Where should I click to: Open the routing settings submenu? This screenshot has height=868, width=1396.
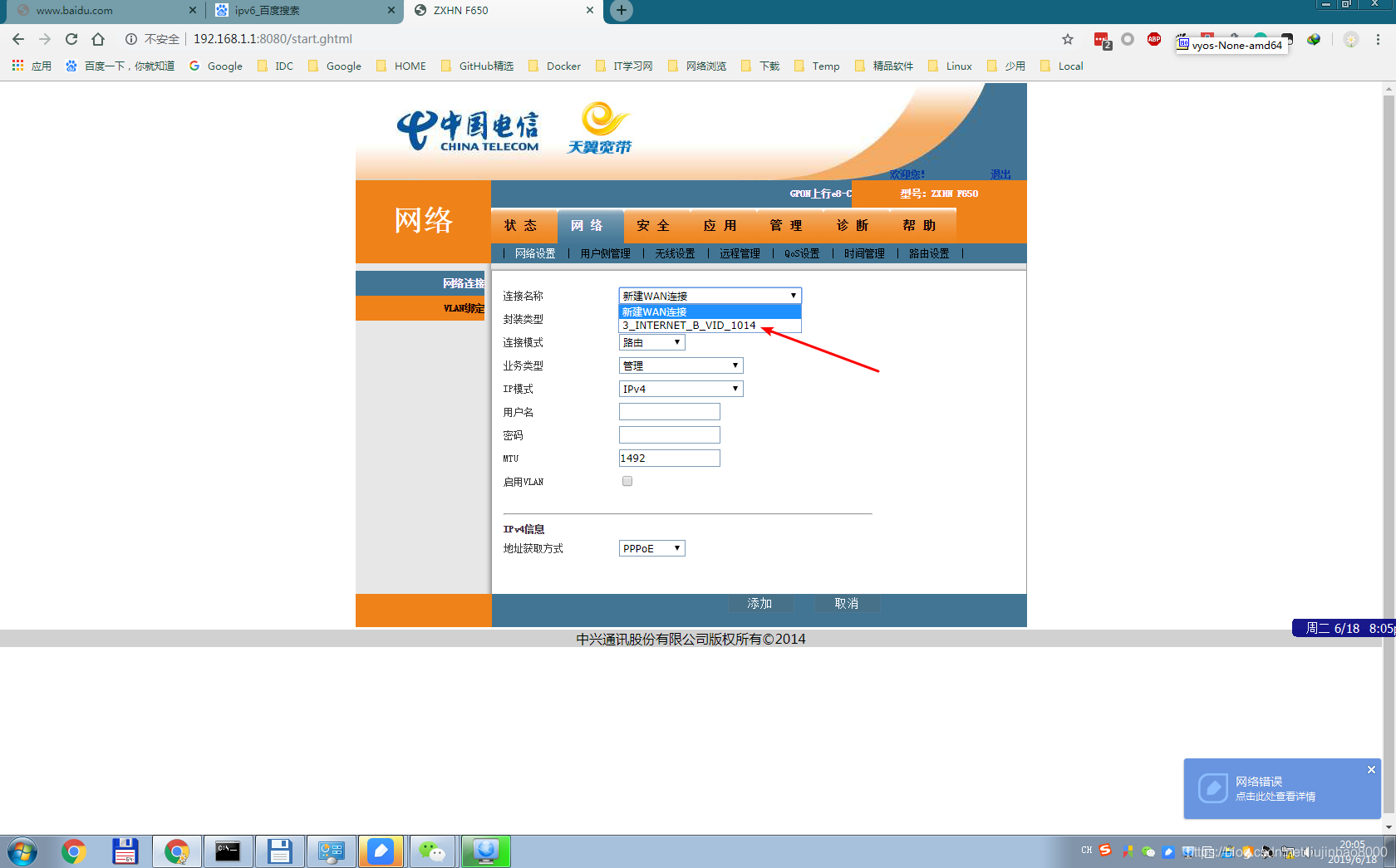pyautogui.click(x=929, y=253)
